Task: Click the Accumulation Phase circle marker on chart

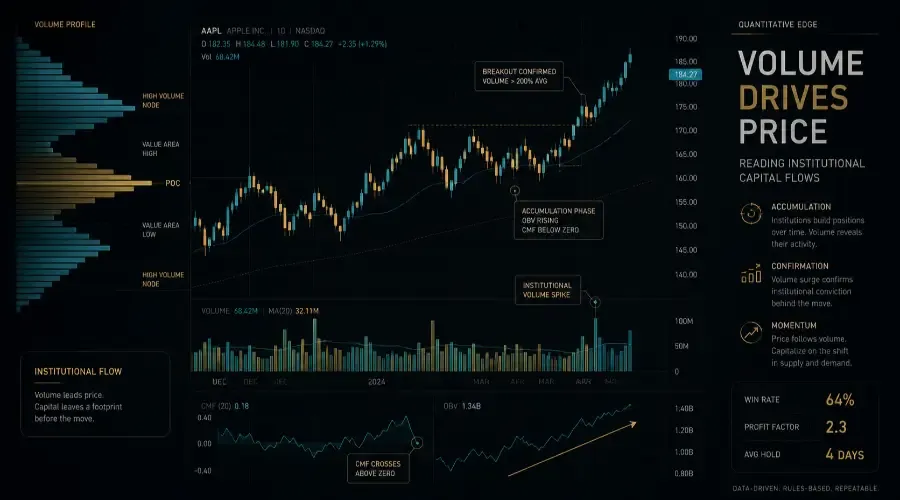Action: pos(515,190)
